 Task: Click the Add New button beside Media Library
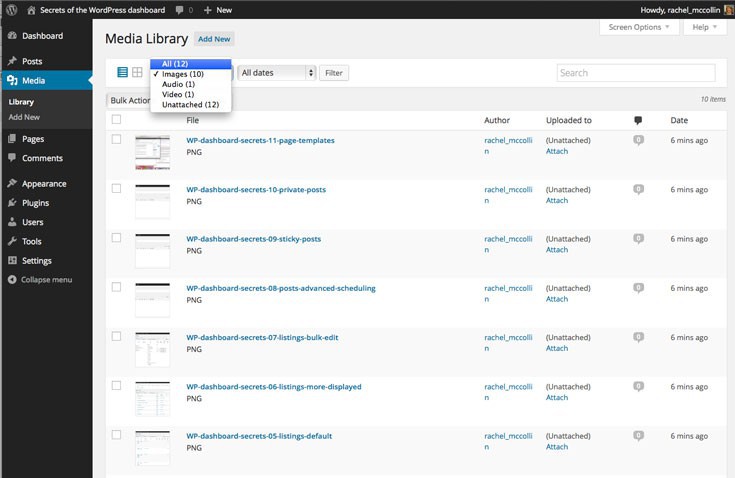coord(214,39)
